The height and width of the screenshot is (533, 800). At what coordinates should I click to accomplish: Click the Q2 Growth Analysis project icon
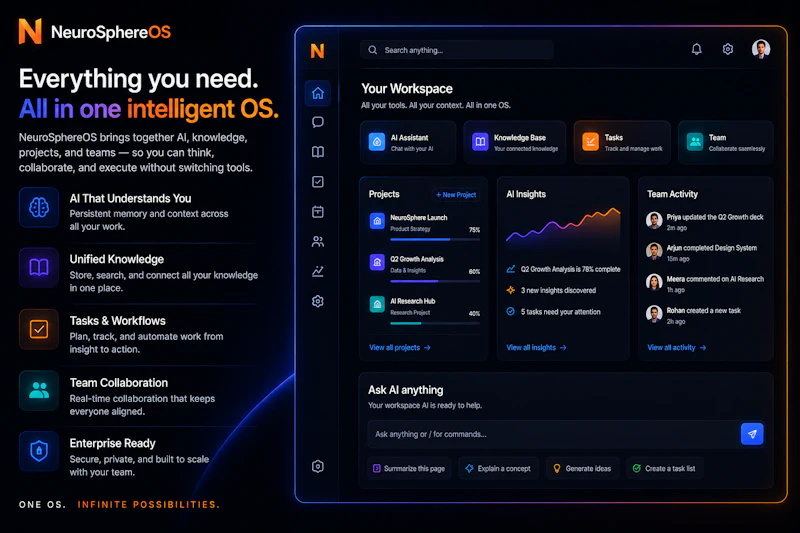point(377,263)
